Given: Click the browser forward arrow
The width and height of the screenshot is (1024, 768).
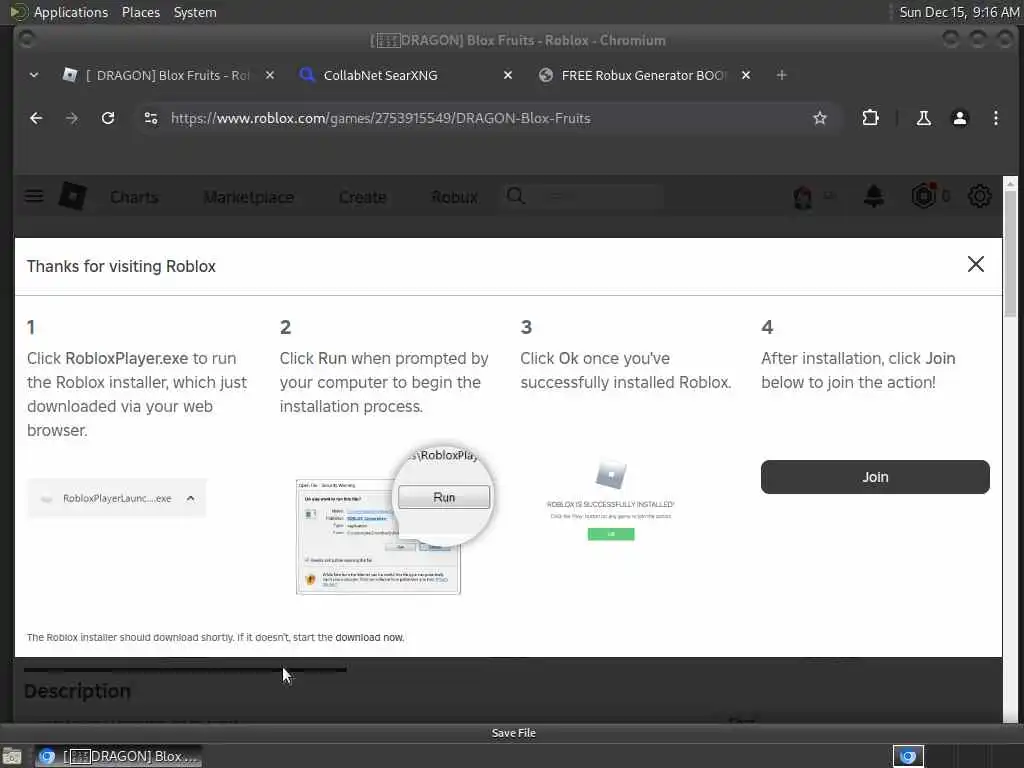Looking at the screenshot, I should point(72,118).
